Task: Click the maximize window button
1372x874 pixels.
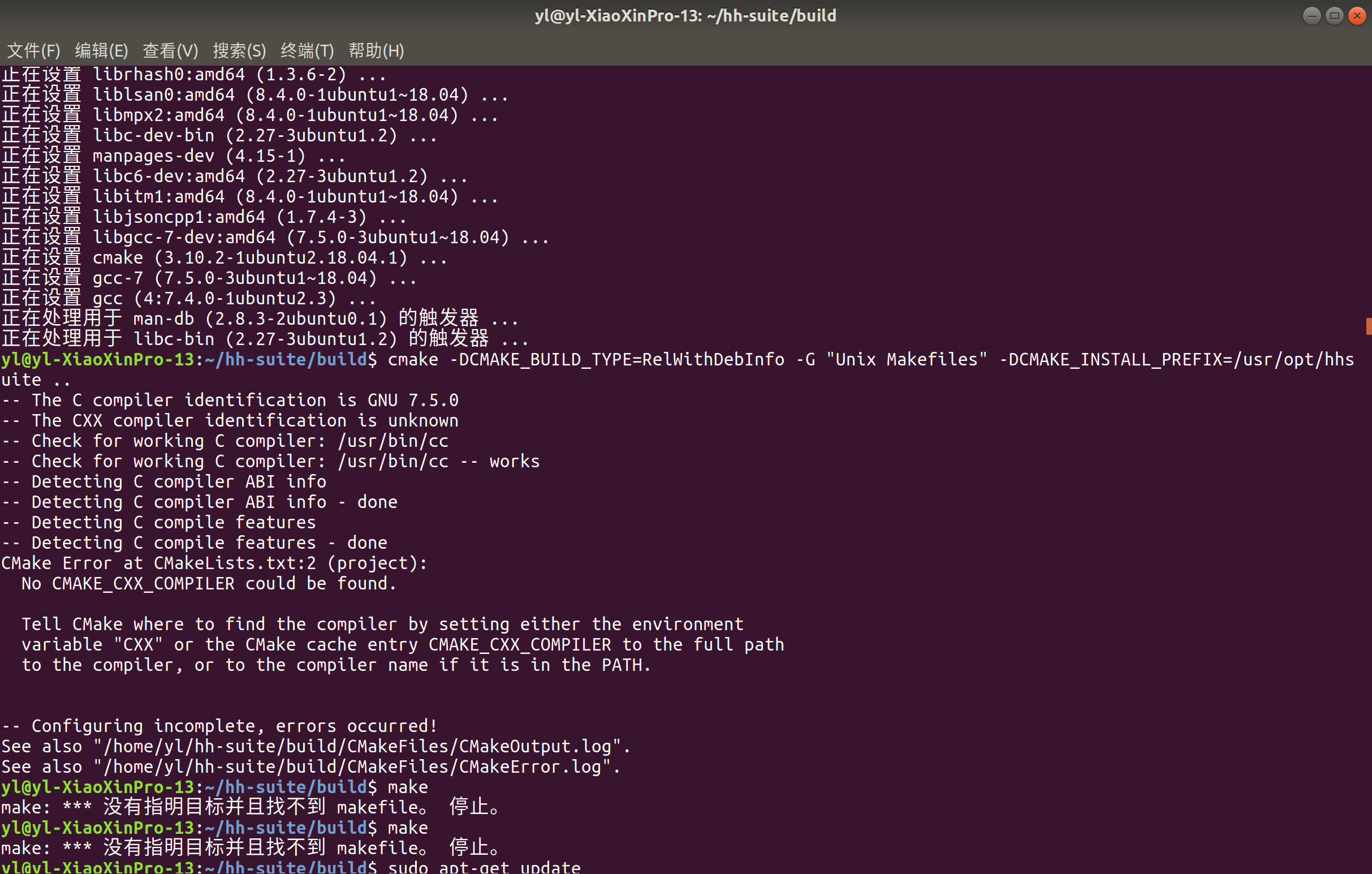Action: click(1335, 16)
